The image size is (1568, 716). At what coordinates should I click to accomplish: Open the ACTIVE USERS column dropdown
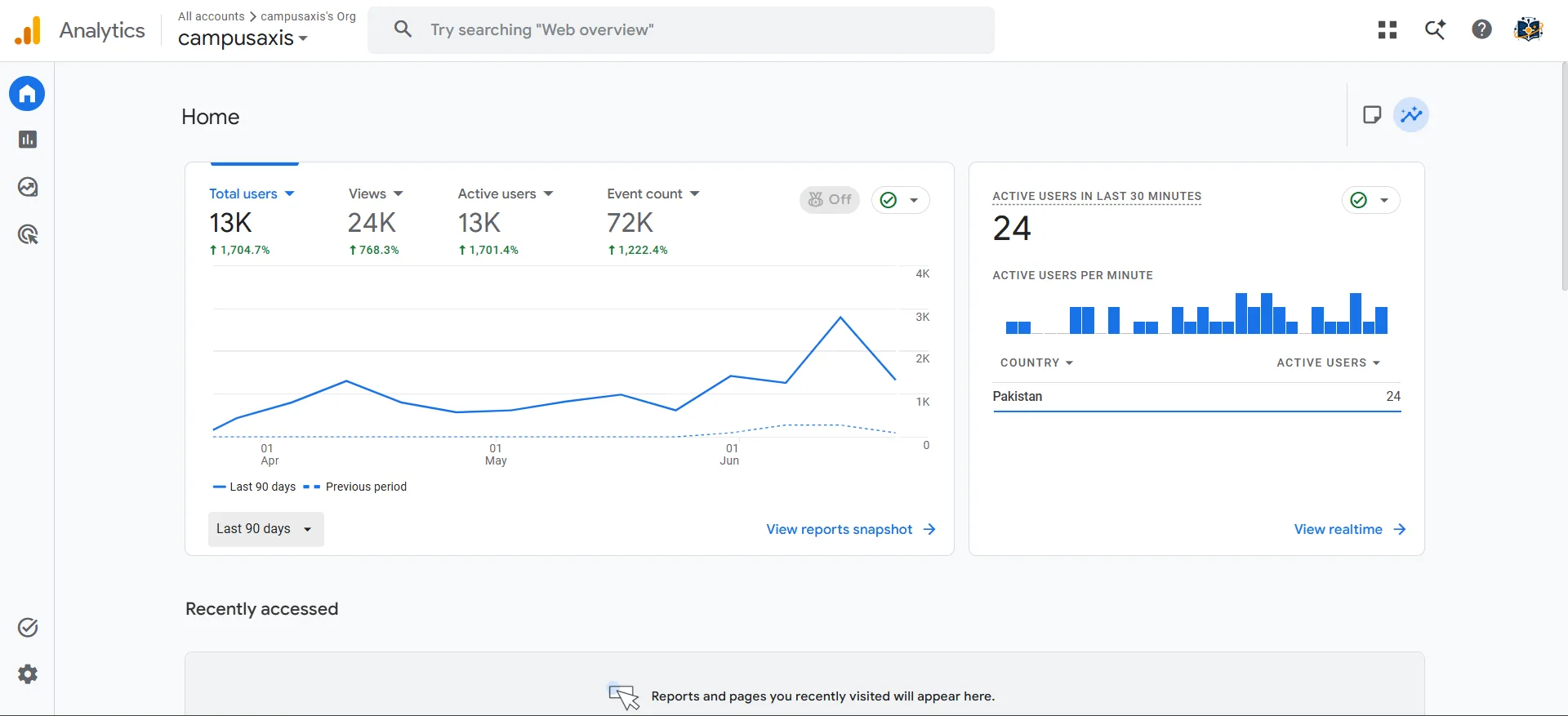[1329, 362]
